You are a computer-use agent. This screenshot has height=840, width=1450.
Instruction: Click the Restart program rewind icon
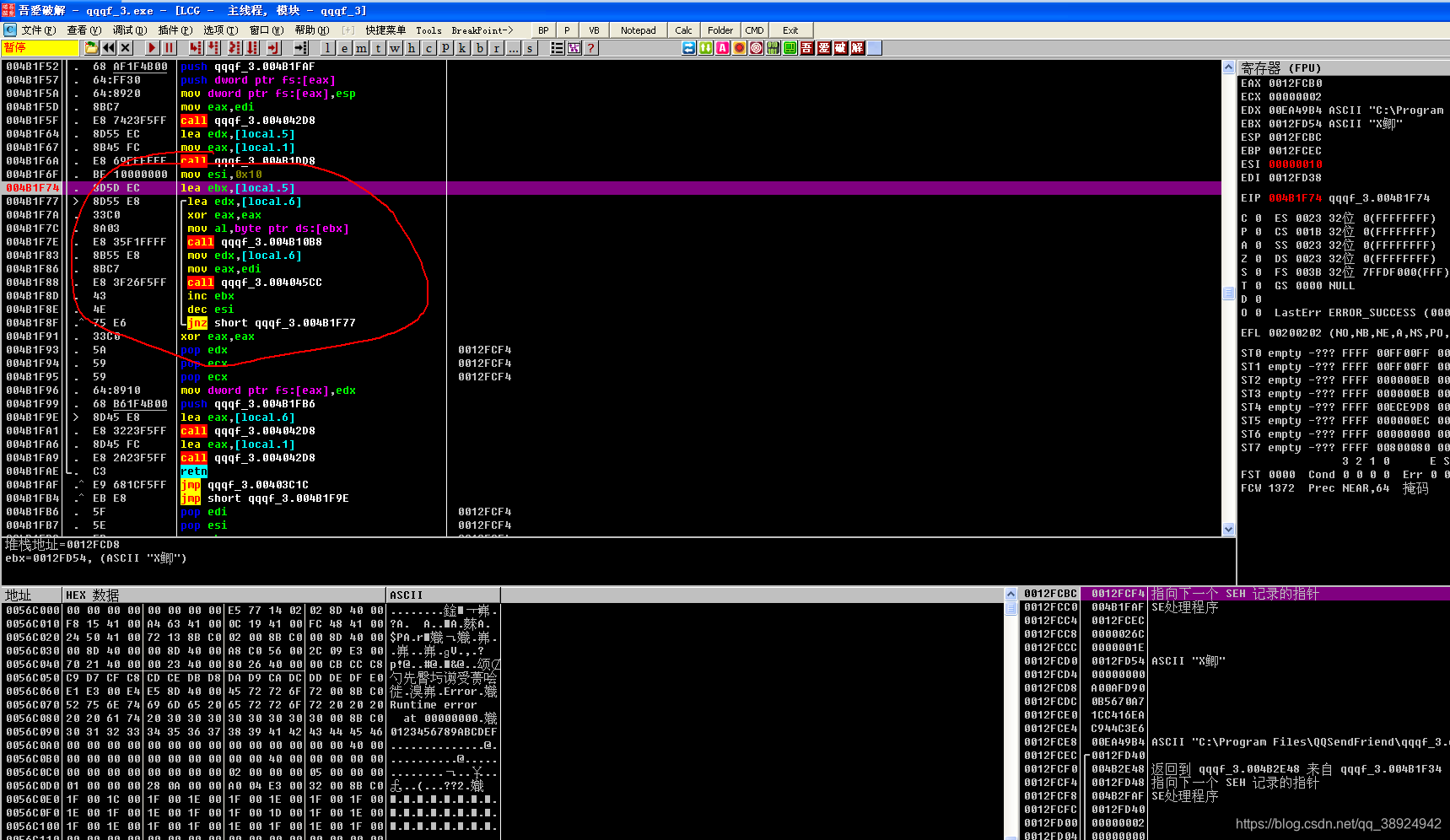click(x=109, y=48)
